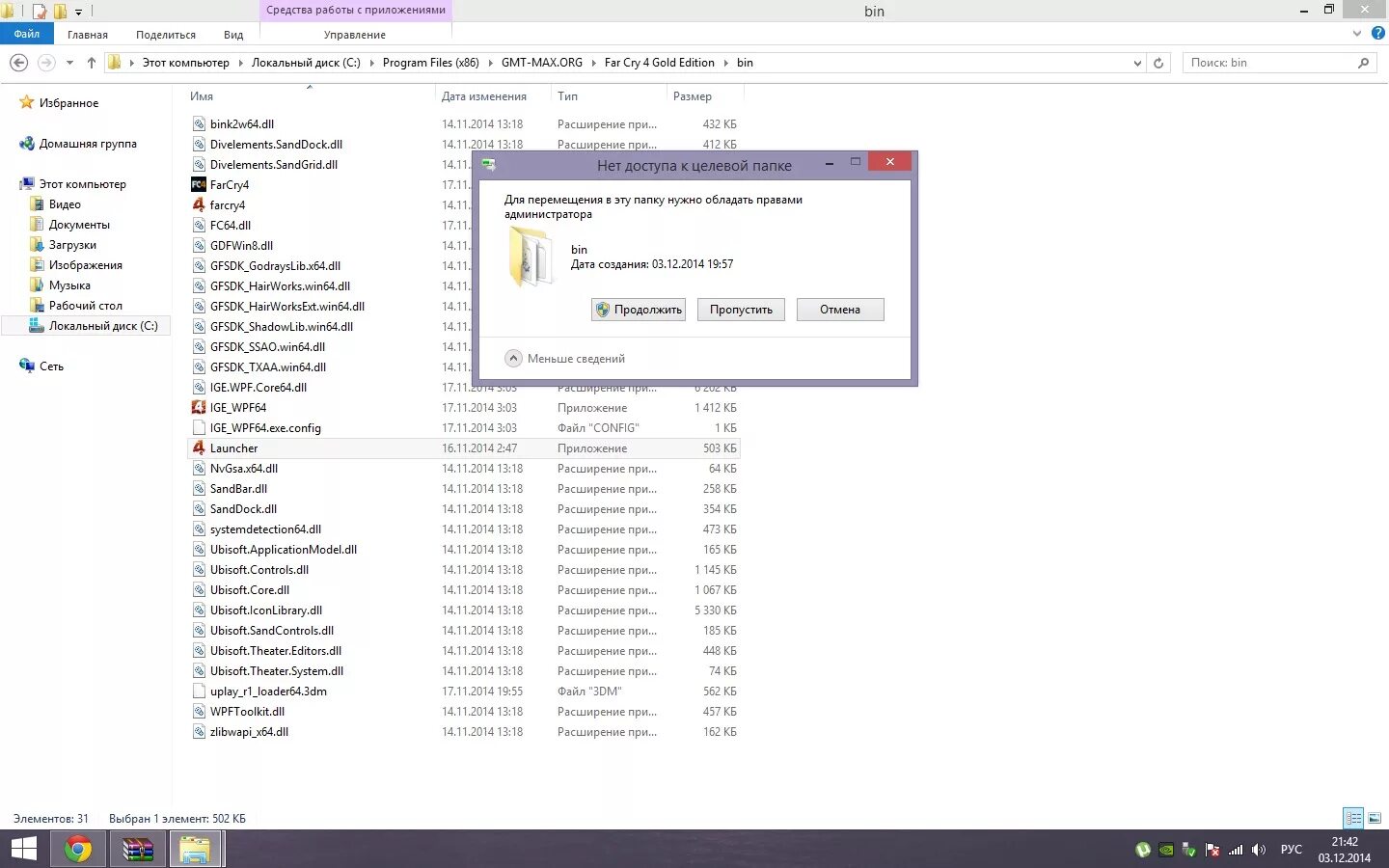This screenshot has height=868, width=1389.
Task: Sort by Имя column header
Action: point(202,96)
